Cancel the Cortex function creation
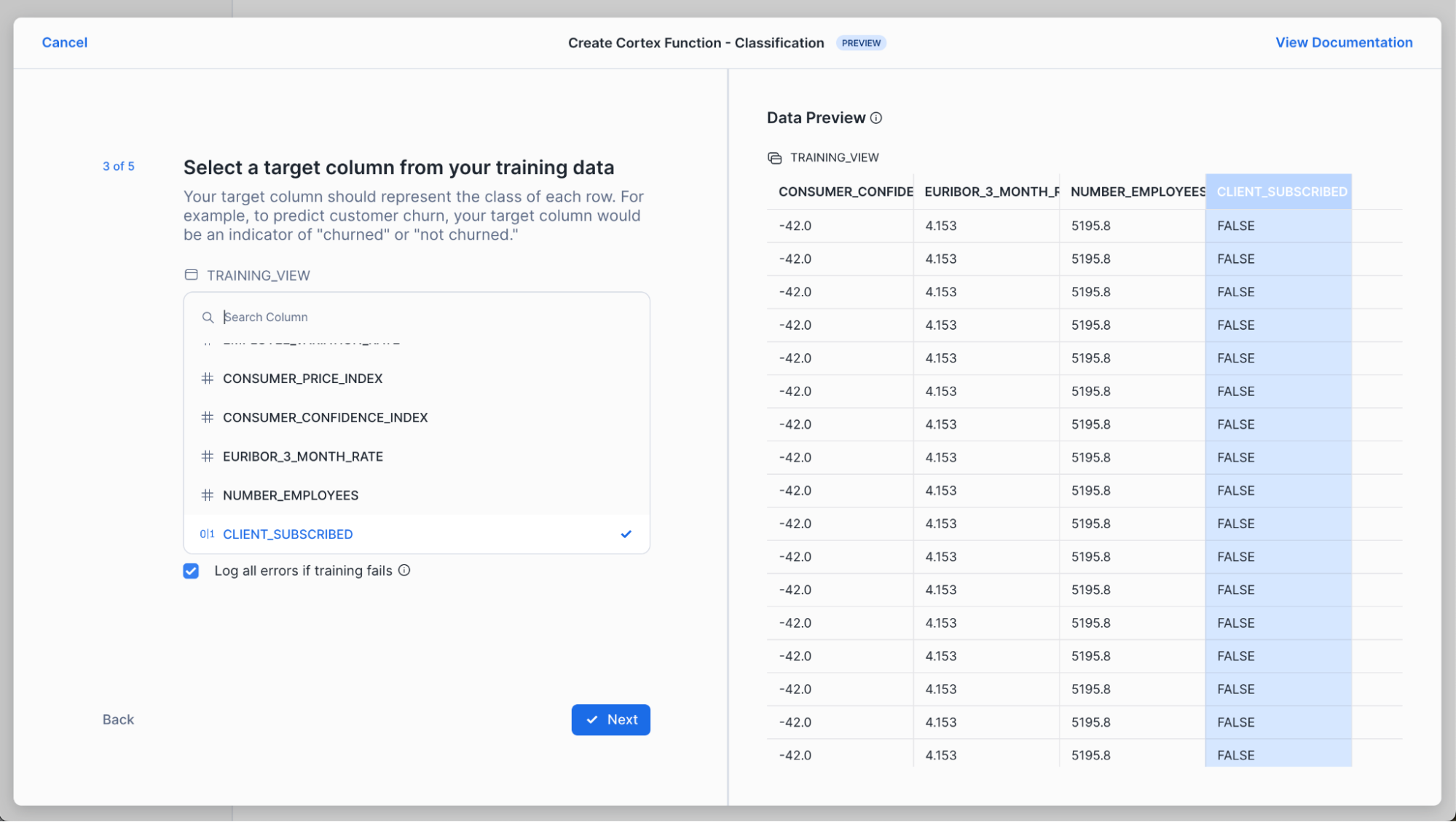 click(x=64, y=42)
